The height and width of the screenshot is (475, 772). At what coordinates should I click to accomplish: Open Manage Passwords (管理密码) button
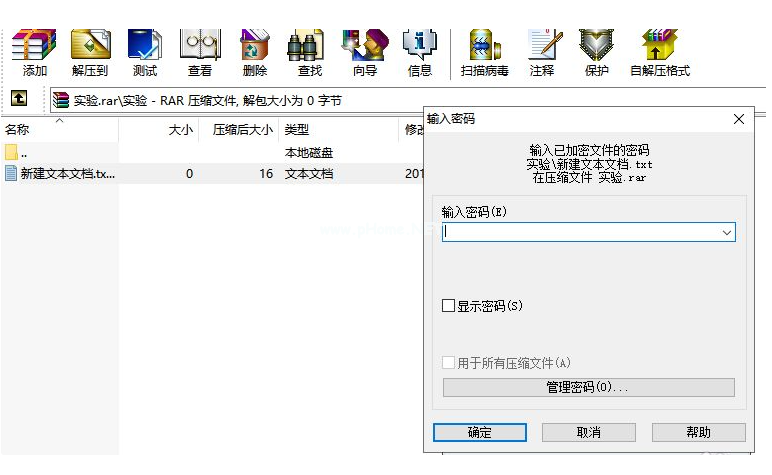[588, 388]
